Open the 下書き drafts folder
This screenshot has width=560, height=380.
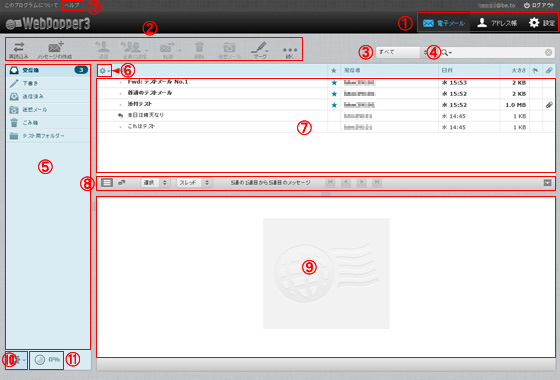point(48,83)
